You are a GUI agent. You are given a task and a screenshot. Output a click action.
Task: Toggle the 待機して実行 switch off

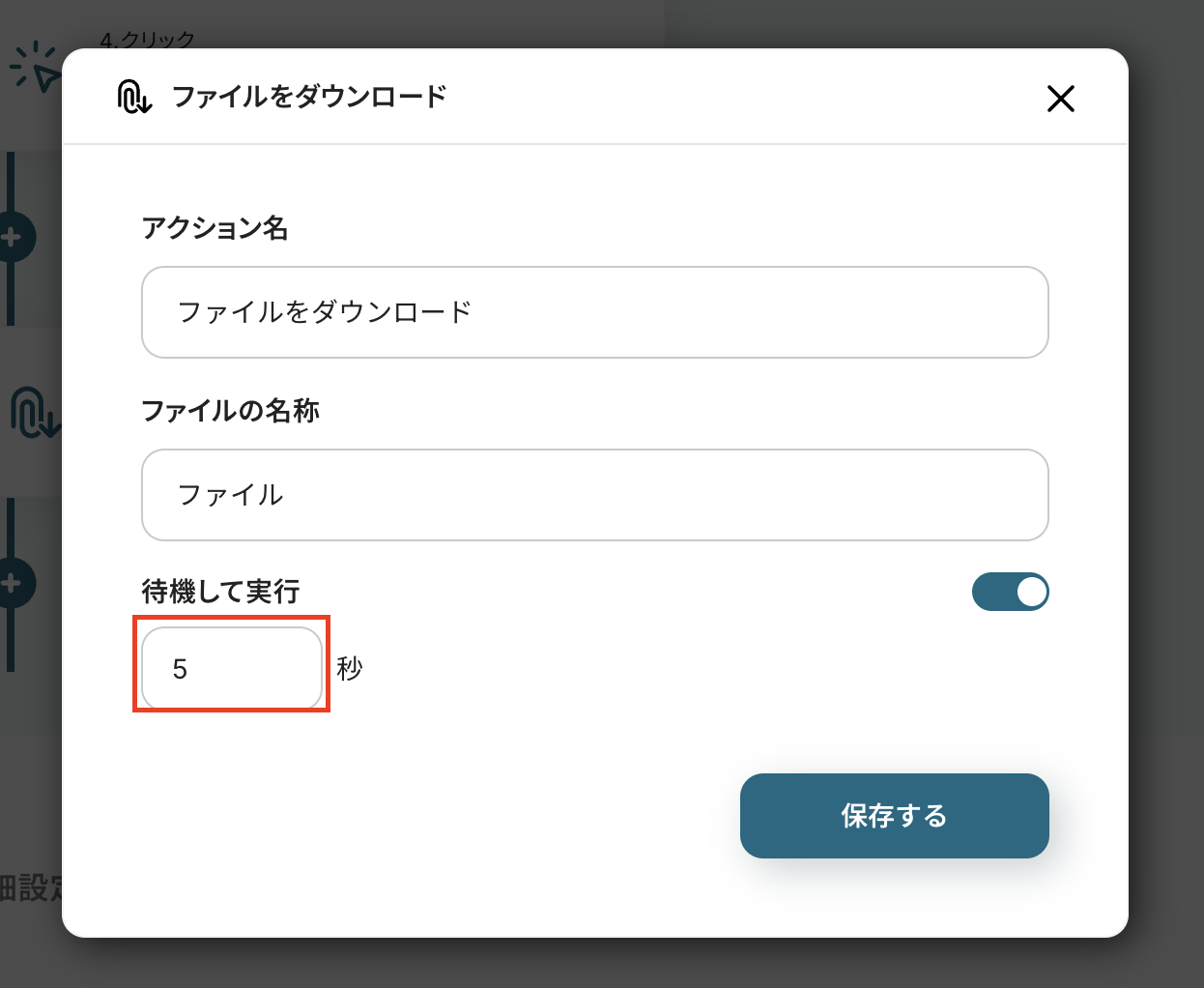1010,592
